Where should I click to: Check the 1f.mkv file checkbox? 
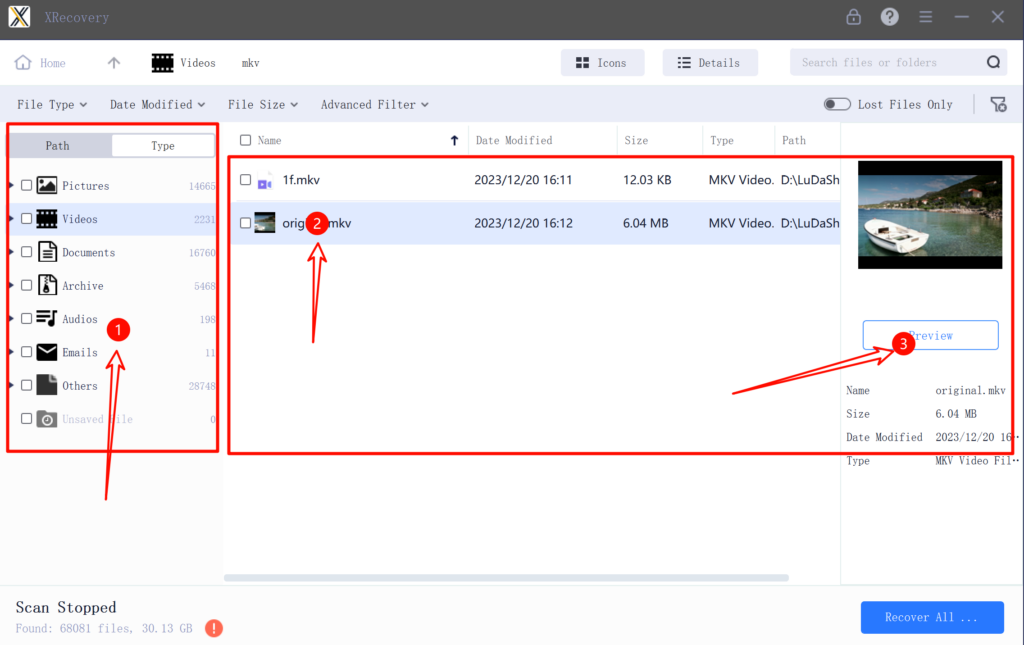246,180
